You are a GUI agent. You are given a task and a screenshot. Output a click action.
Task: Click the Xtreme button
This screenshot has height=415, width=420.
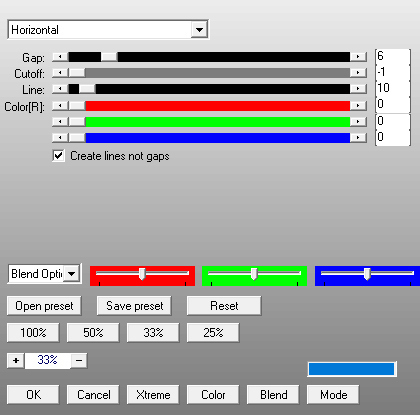point(153,395)
